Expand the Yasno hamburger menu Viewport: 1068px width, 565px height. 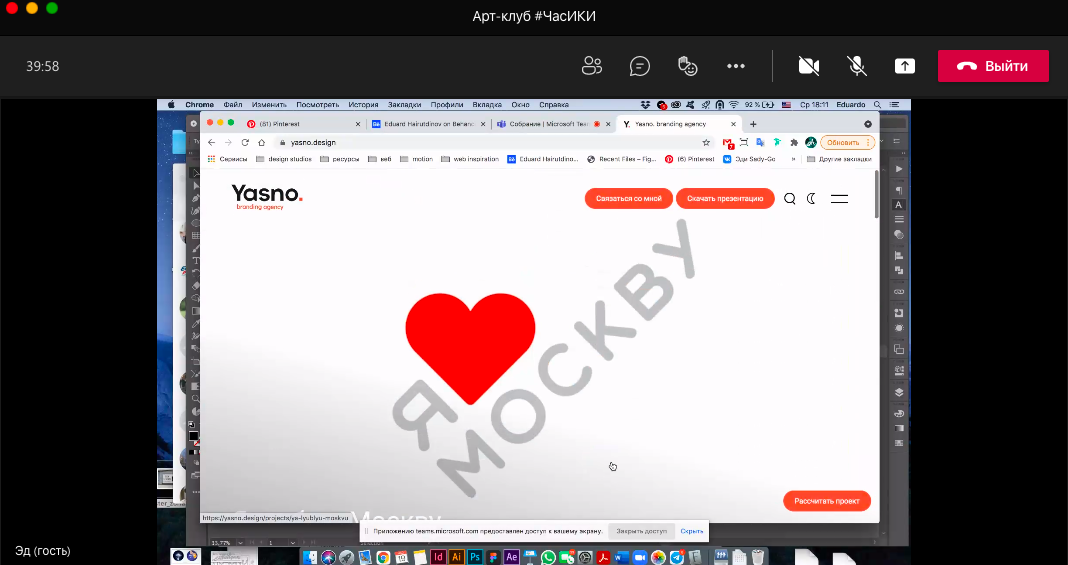pyautogui.click(x=839, y=199)
